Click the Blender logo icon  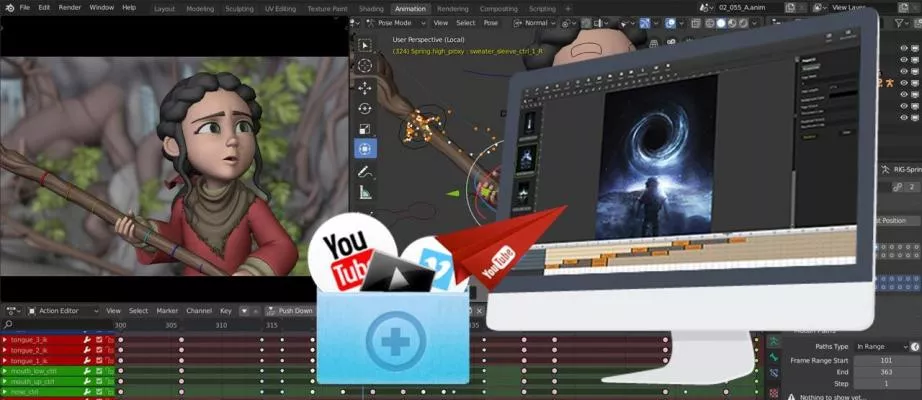(x=9, y=8)
